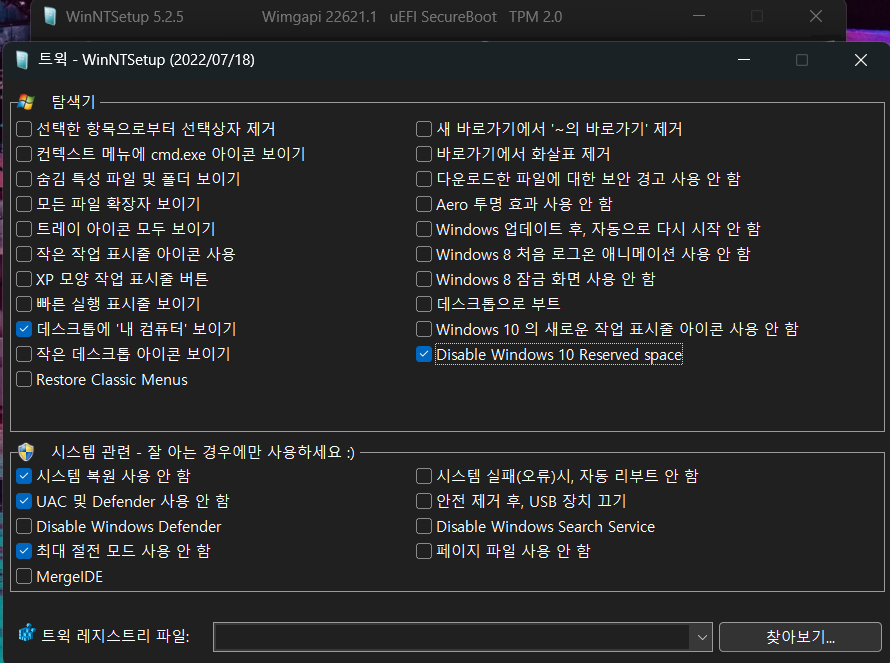
Task: Uncheck 시스템 복원 사용 안 함
Action: point(24,476)
